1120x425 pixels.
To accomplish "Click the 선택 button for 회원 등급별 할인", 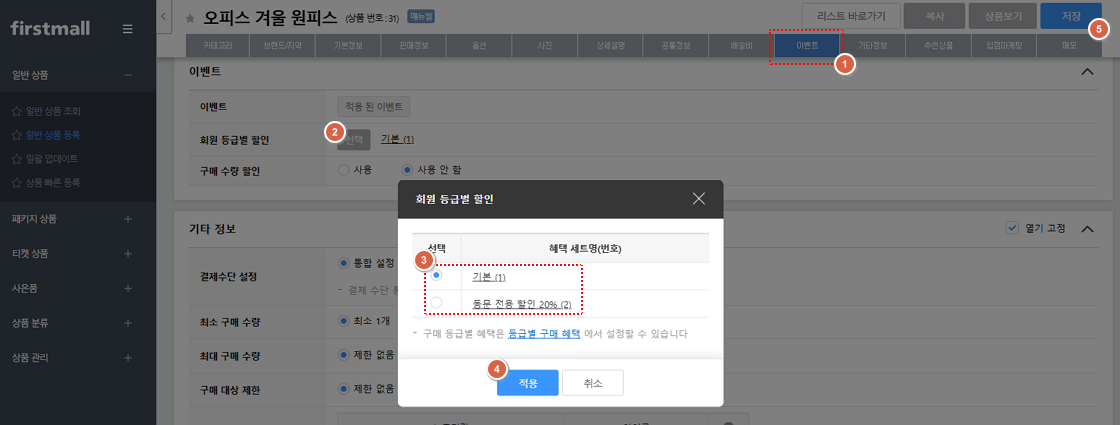I will (354, 139).
